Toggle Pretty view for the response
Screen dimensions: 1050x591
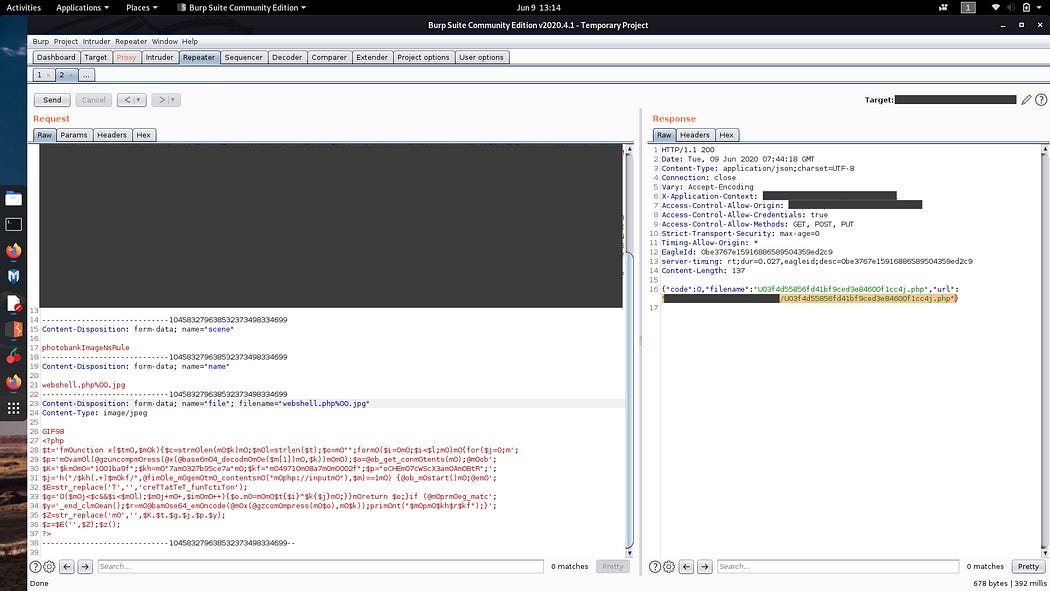pyautogui.click(x=1029, y=566)
